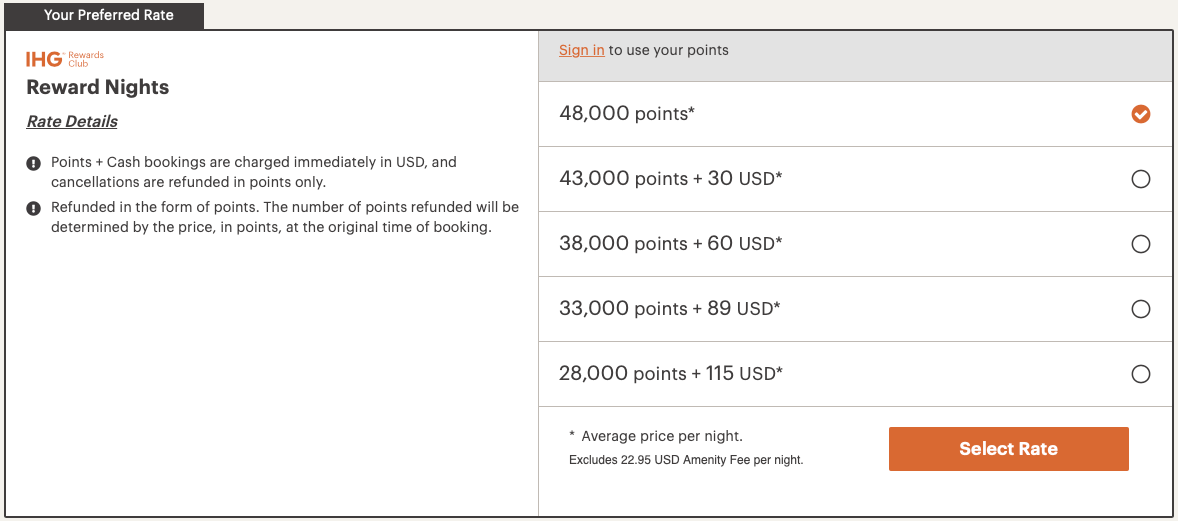Select the 48,000 points rate option

click(x=856, y=114)
